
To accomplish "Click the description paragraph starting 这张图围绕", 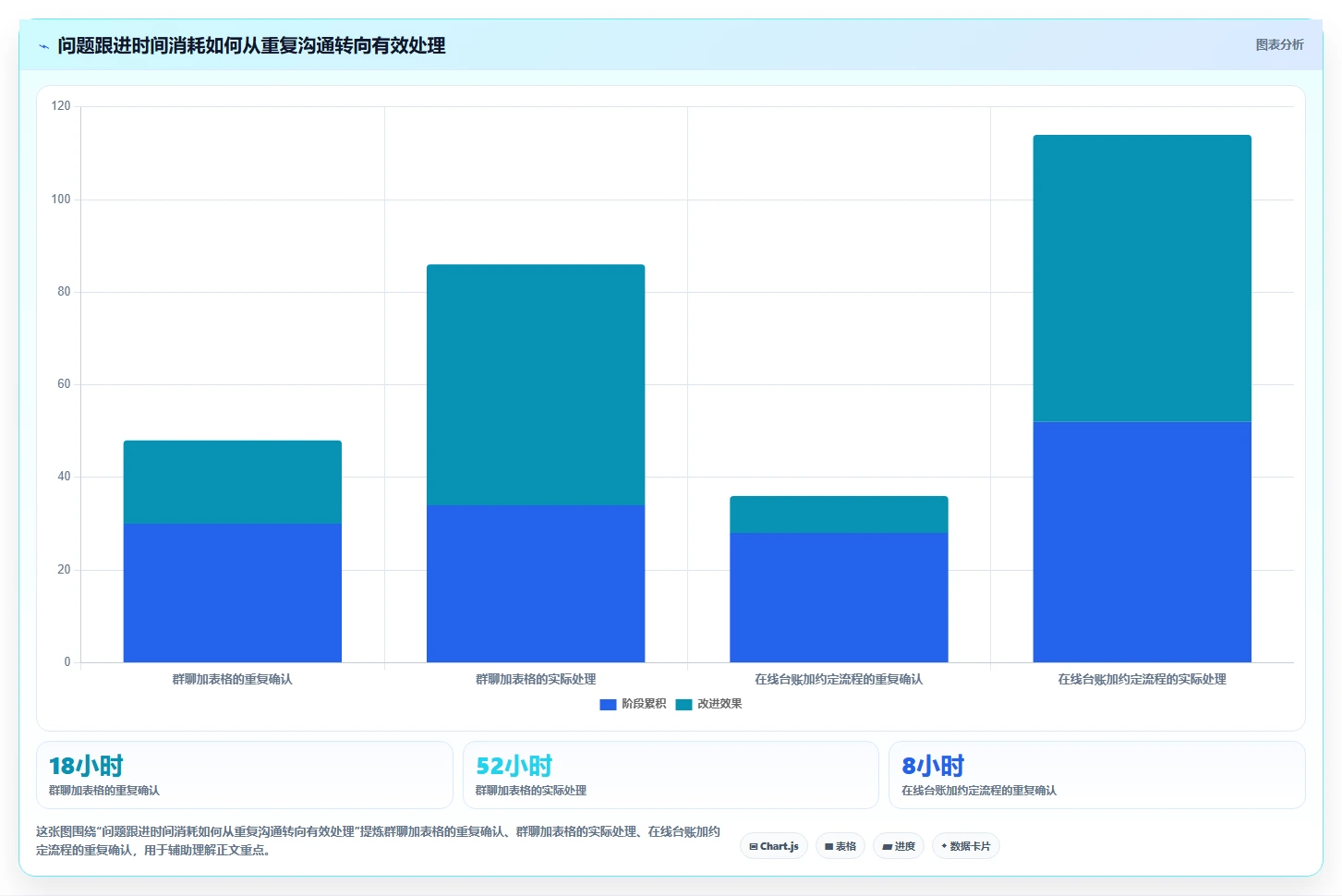I will [x=379, y=841].
